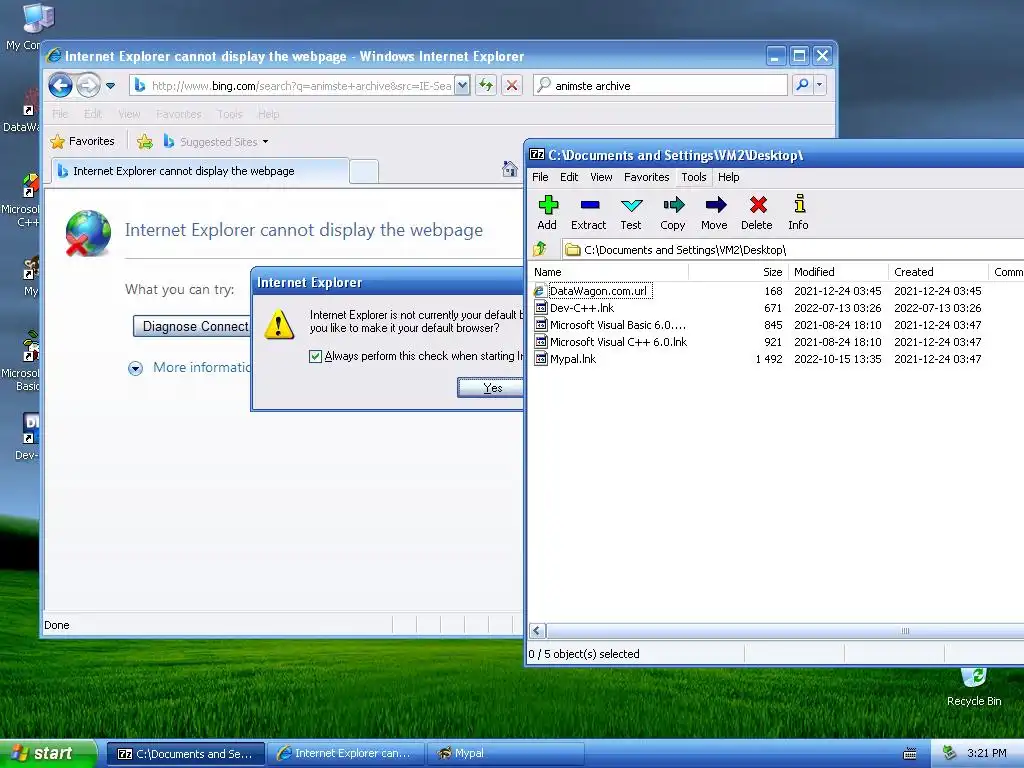Expand More information section

135,368
